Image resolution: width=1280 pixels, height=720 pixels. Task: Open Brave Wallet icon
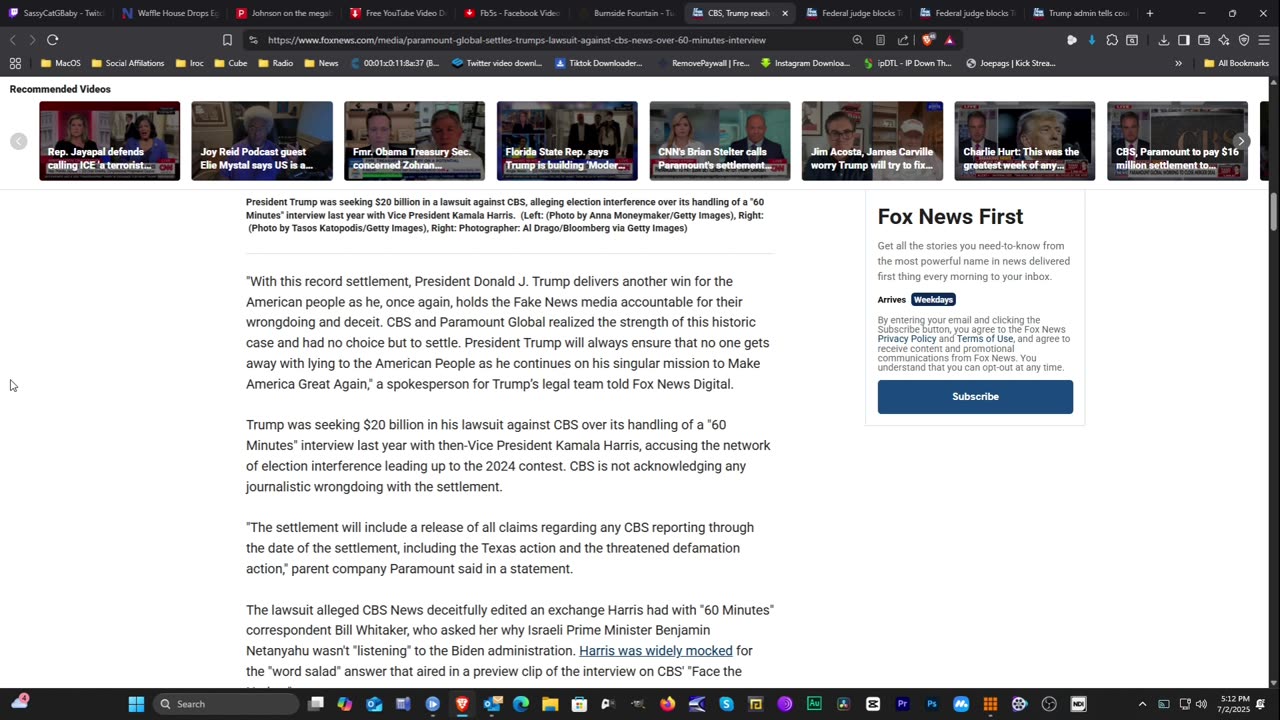coord(1204,40)
